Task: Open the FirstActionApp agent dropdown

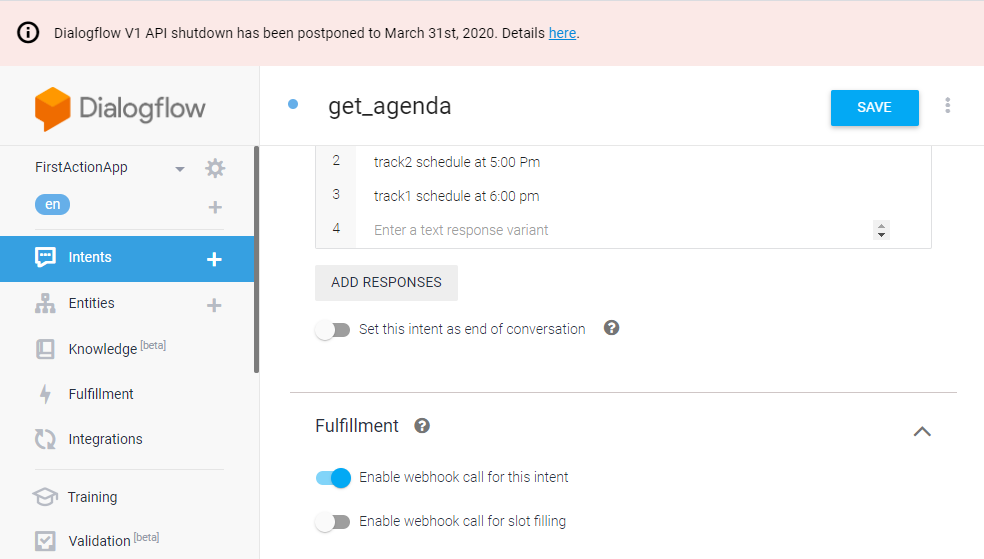Action: [x=180, y=168]
